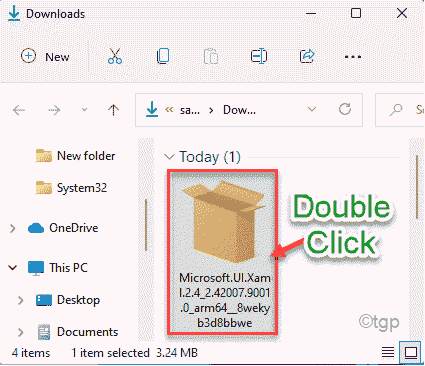The height and width of the screenshot is (366, 425).
Task: Expand the Desktop tree node
Action: coord(21,300)
